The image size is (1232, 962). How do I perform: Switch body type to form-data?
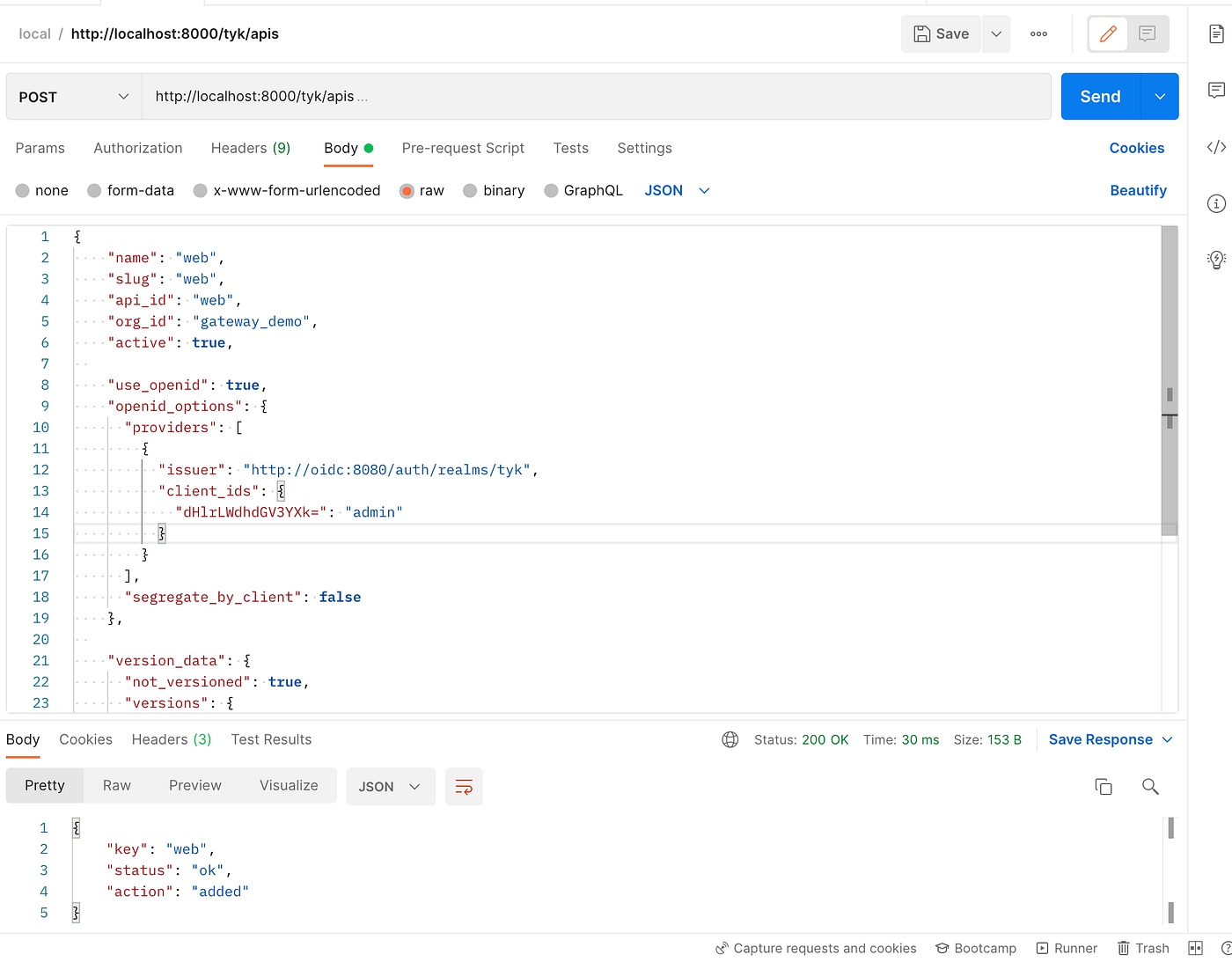[130, 190]
